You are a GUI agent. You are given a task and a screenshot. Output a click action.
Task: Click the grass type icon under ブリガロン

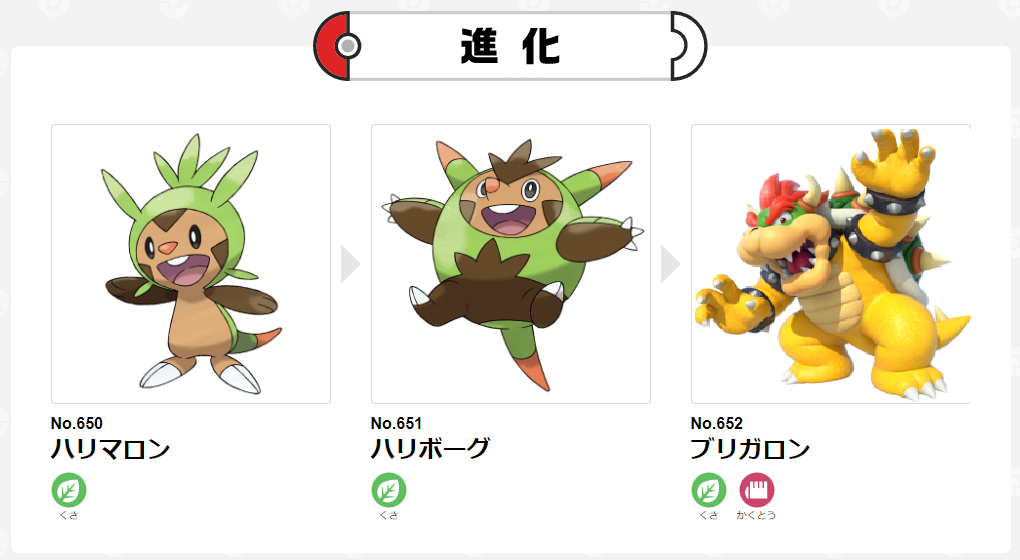(x=709, y=490)
